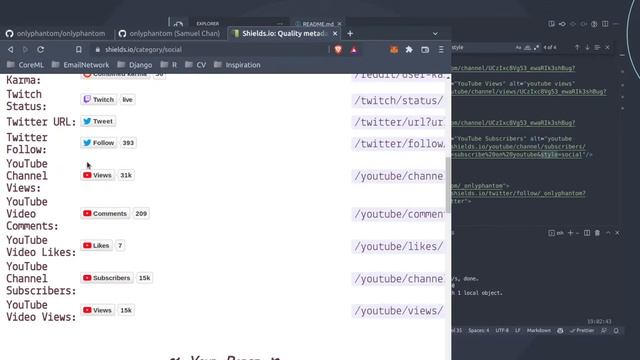The width and height of the screenshot is (640, 360).
Task: Click the web page vertical scrollbar
Action: point(448,185)
